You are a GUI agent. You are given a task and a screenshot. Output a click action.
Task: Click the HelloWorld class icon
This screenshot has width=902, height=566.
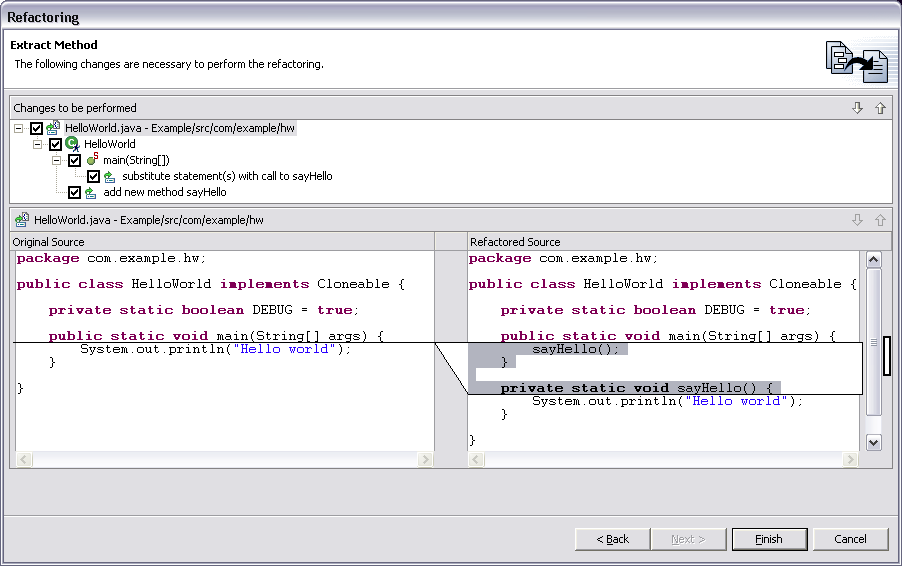point(72,144)
